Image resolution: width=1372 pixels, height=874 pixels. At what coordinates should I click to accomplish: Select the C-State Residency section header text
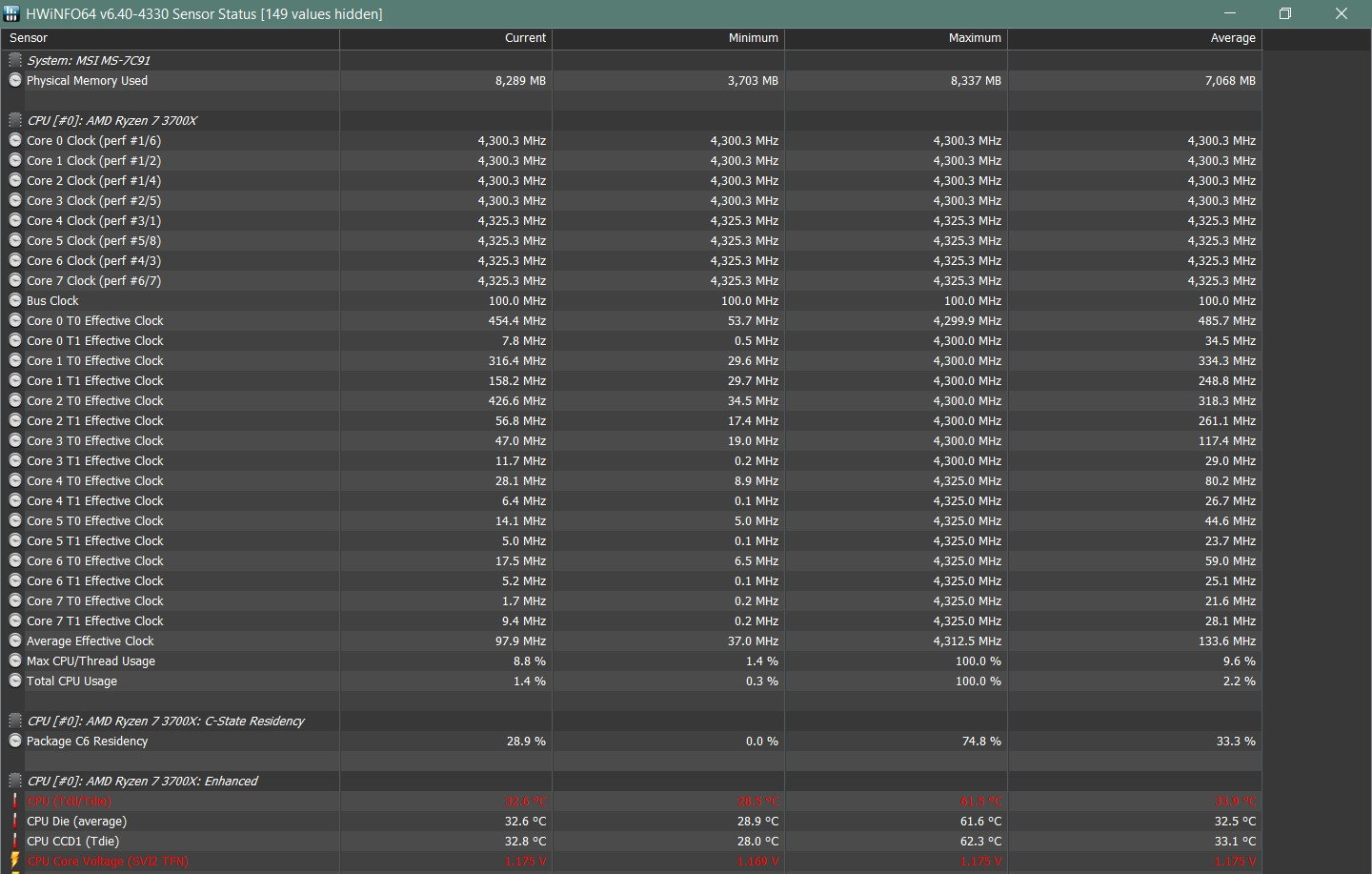(166, 721)
